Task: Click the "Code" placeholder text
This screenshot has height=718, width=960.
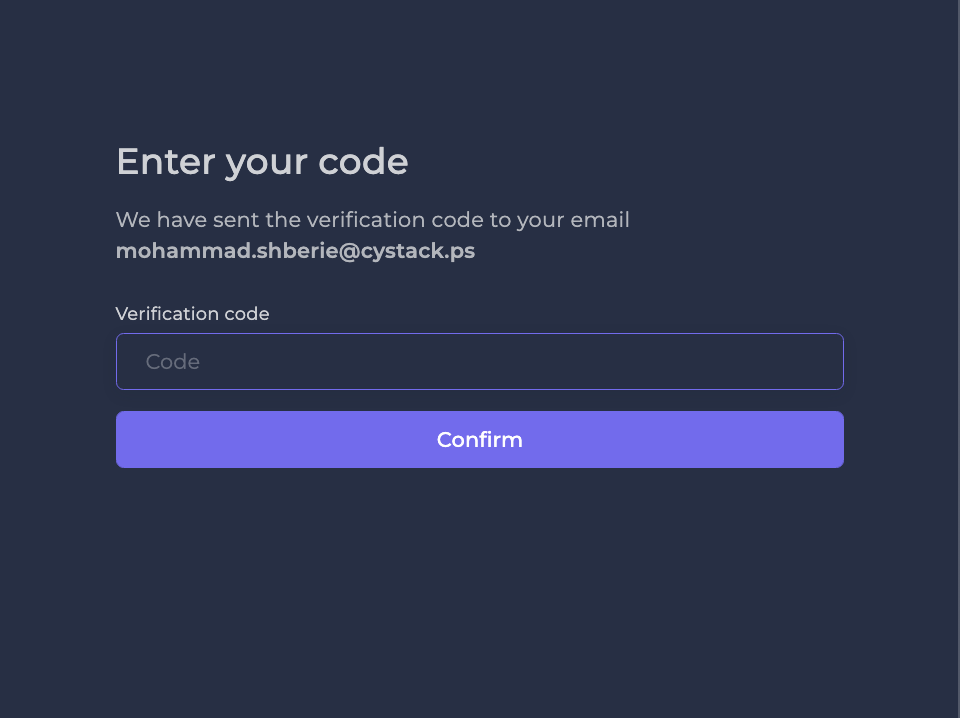Action: (173, 362)
